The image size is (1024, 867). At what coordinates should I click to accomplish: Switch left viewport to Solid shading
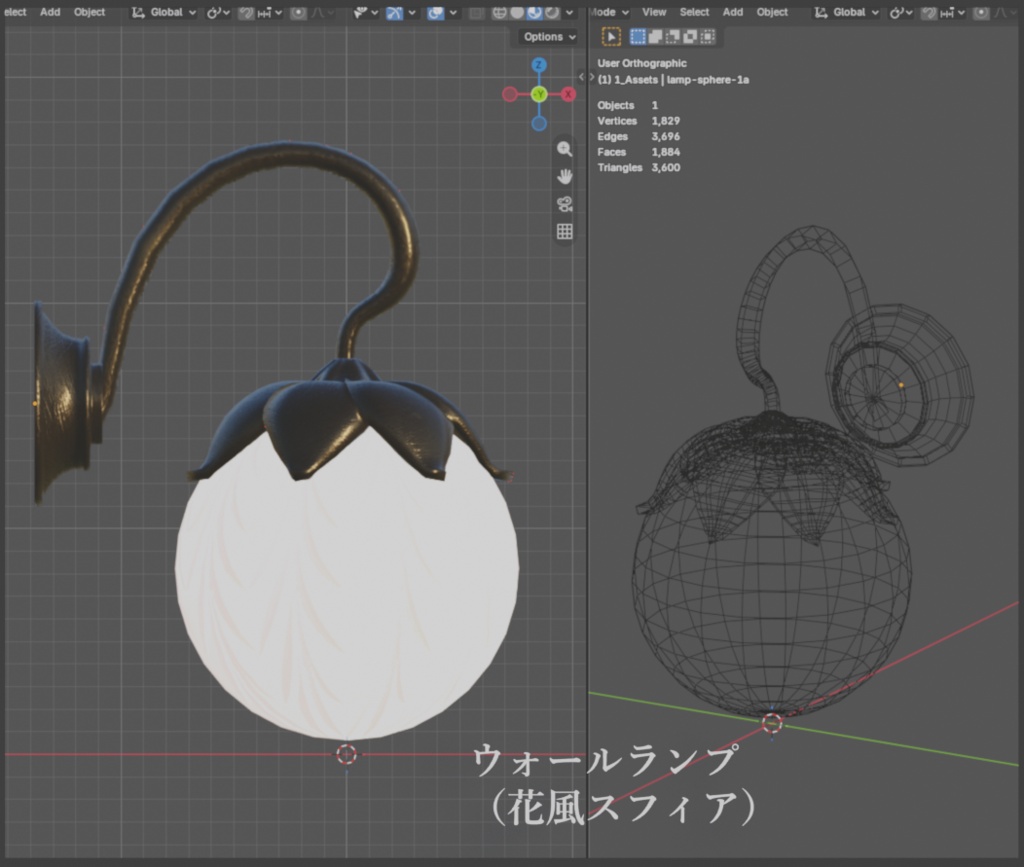[x=517, y=12]
